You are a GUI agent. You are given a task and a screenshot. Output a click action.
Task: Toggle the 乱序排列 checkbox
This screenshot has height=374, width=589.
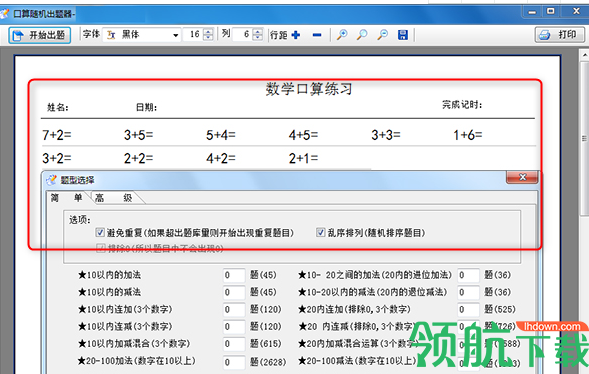point(320,233)
